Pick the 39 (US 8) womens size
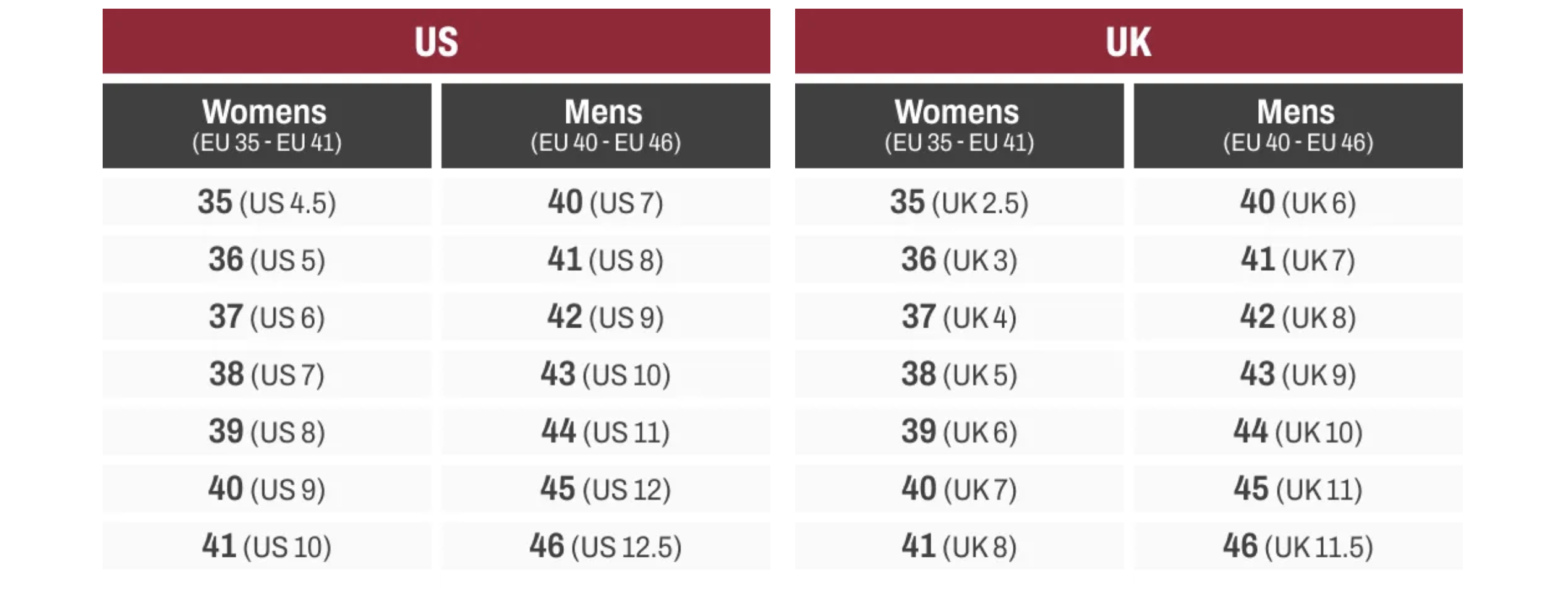The width and height of the screenshot is (1568, 602). [266, 431]
